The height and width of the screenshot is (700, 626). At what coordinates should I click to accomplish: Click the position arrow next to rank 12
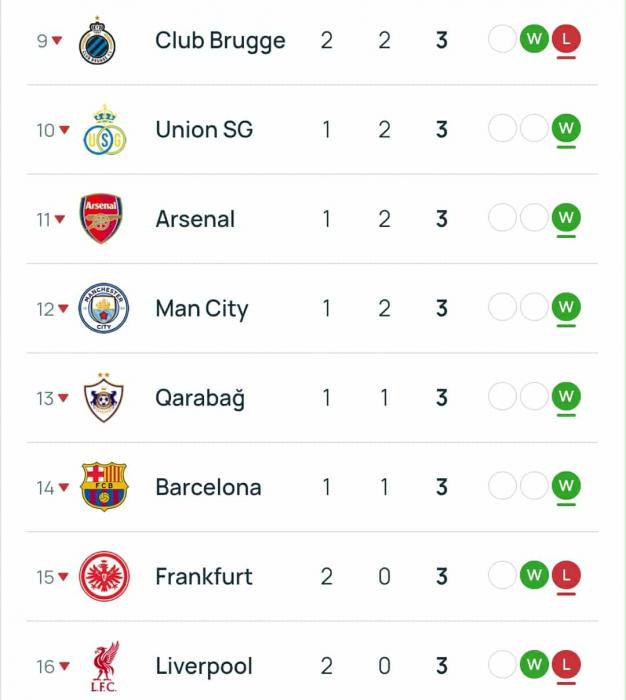63,309
